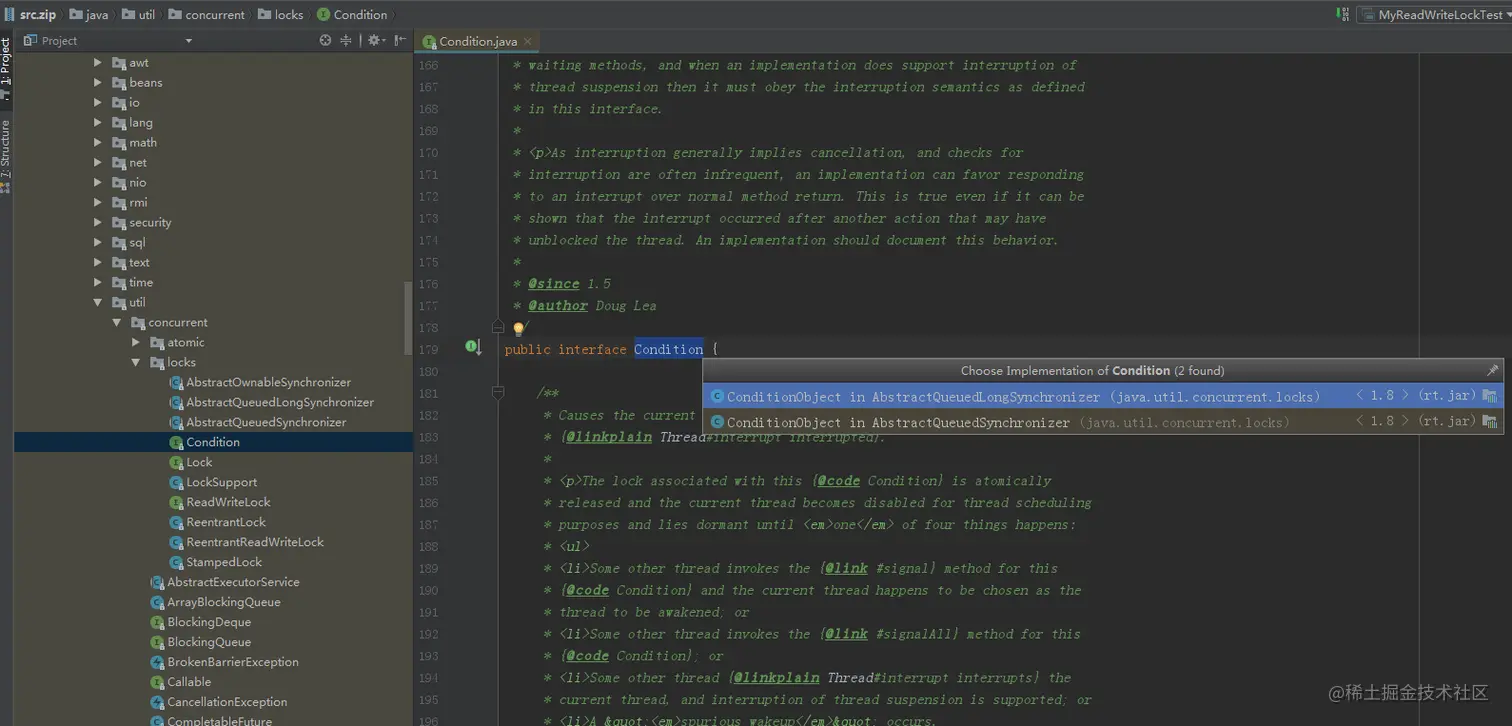Click BlockingDeque interface icon

click(x=157, y=622)
